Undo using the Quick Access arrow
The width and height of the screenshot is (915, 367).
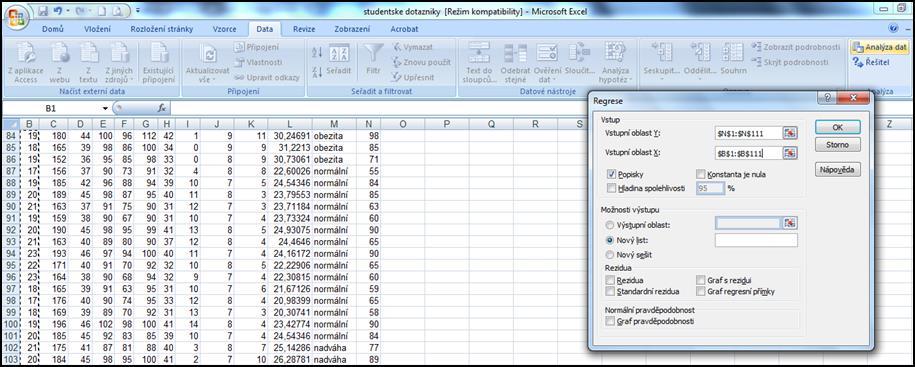point(58,11)
